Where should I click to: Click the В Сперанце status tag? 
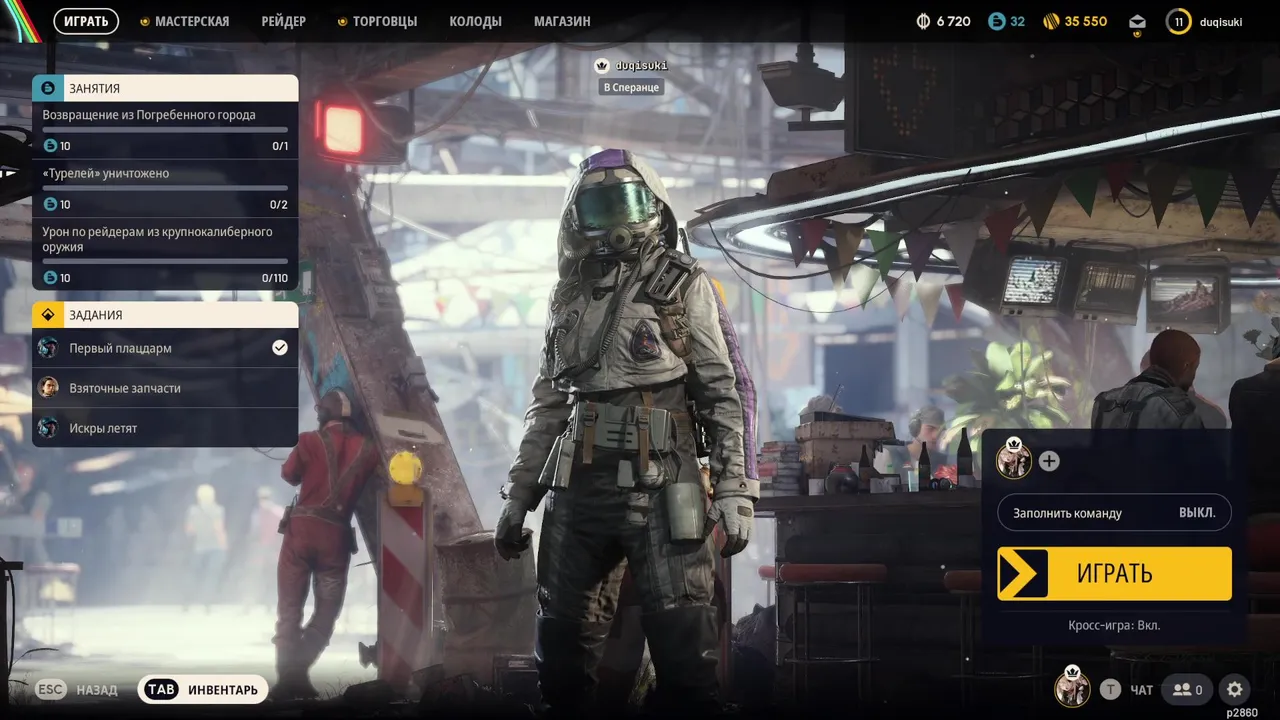(631, 87)
